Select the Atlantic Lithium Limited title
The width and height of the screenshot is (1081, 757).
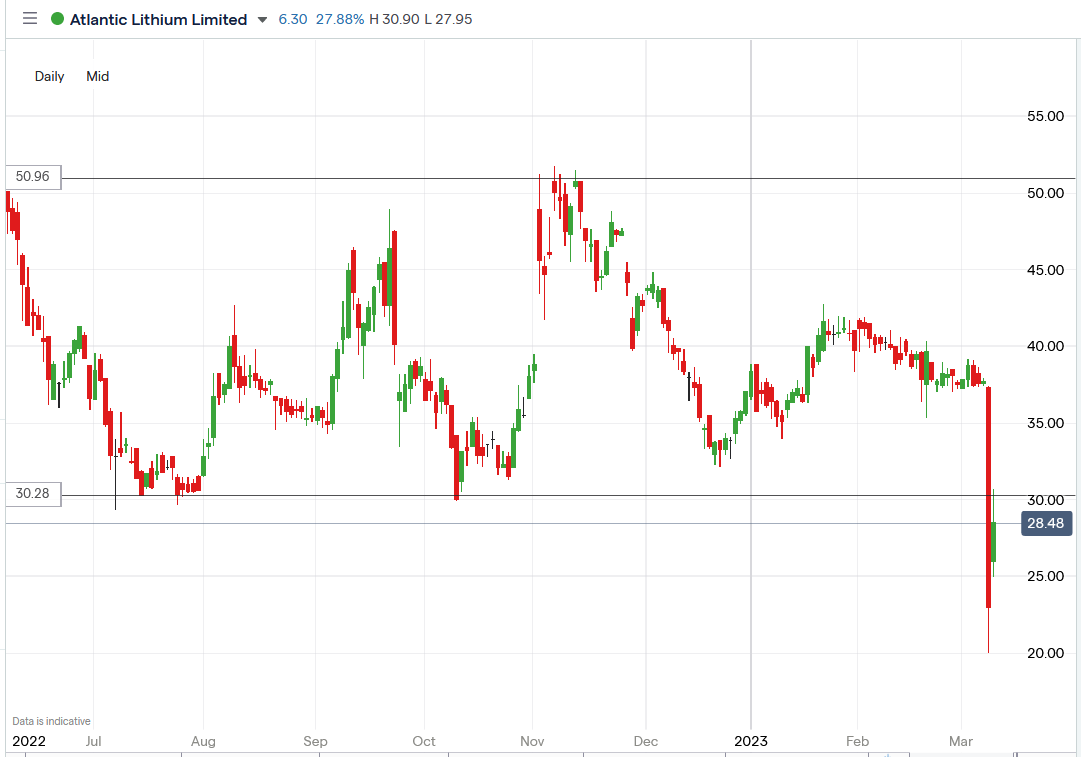pos(159,19)
